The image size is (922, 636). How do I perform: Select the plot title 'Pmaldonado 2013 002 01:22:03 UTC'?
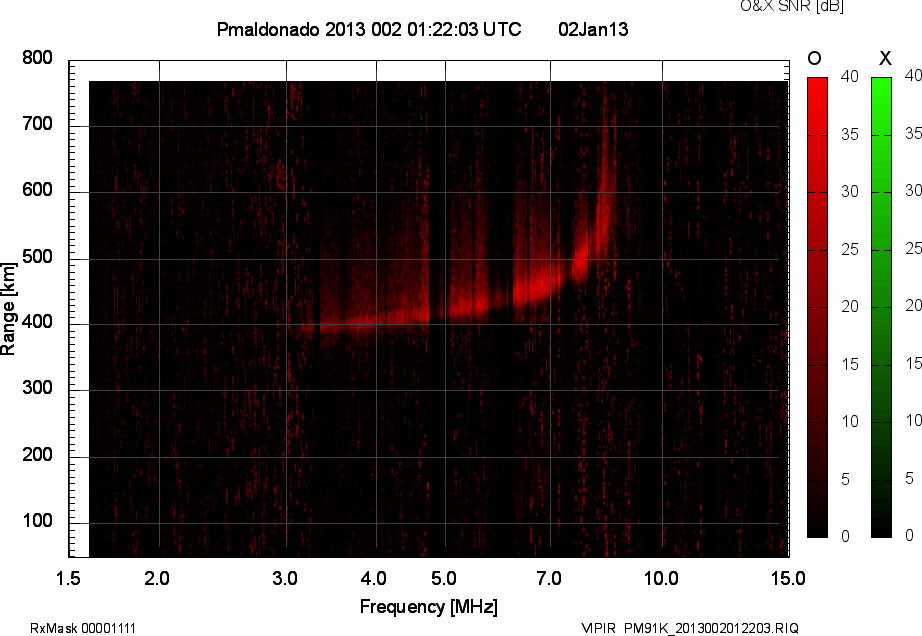pyautogui.click(x=368, y=30)
